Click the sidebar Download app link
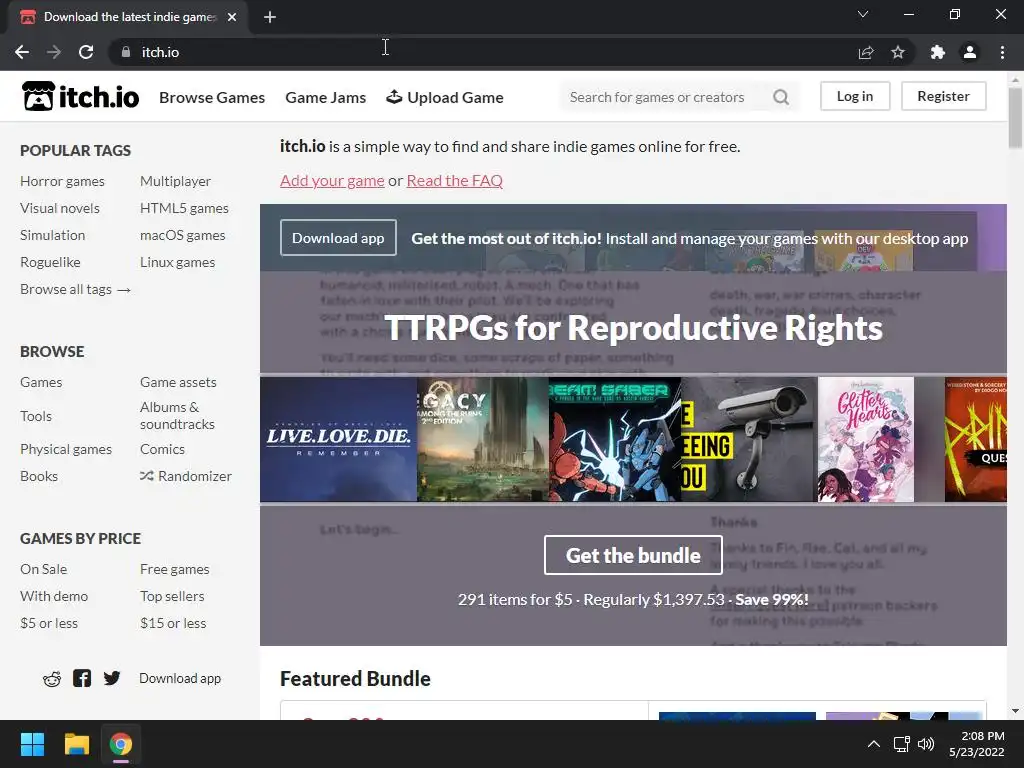 pos(180,678)
